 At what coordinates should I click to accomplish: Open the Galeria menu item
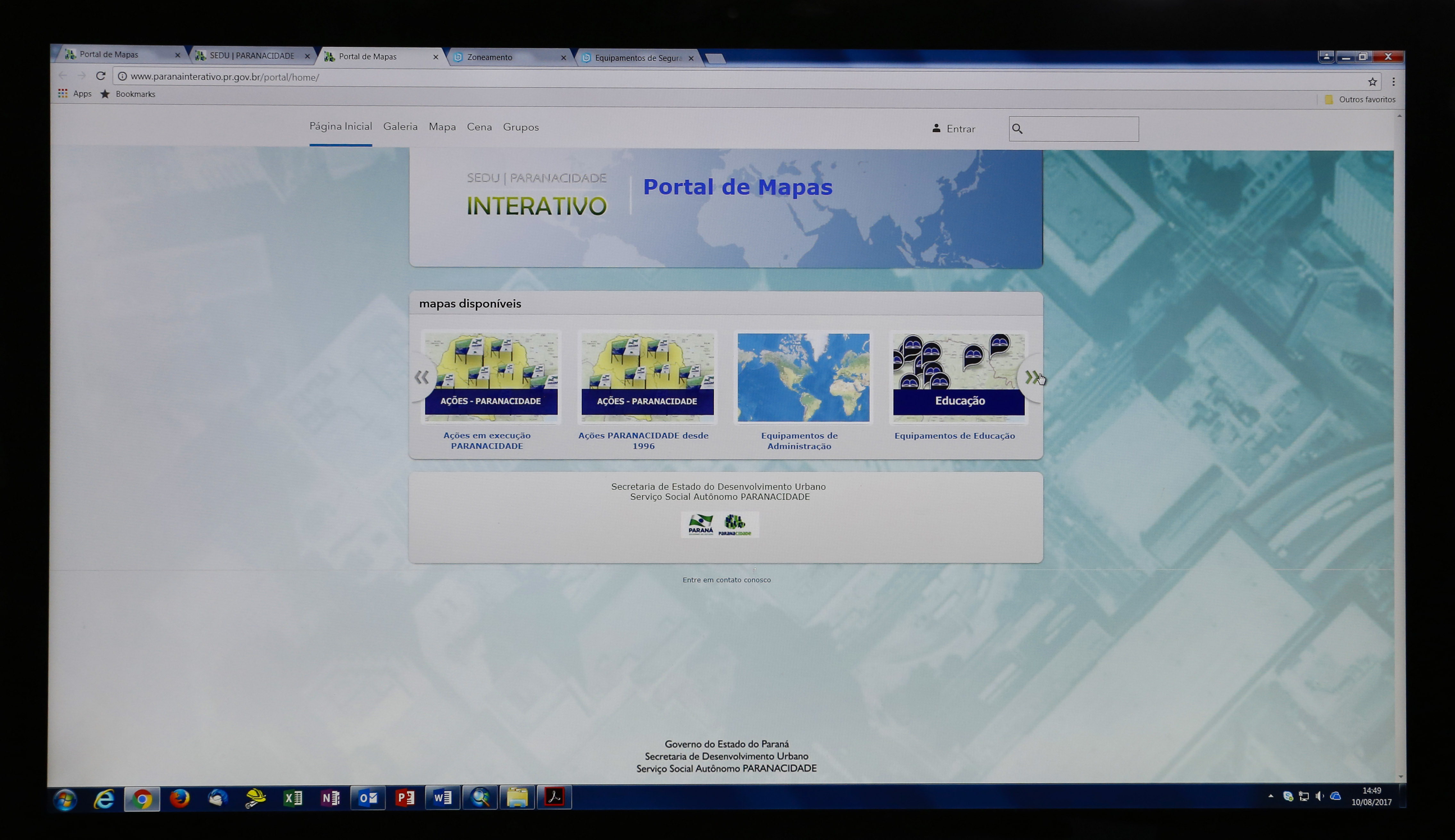pyautogui.click(x=400, y=127)
